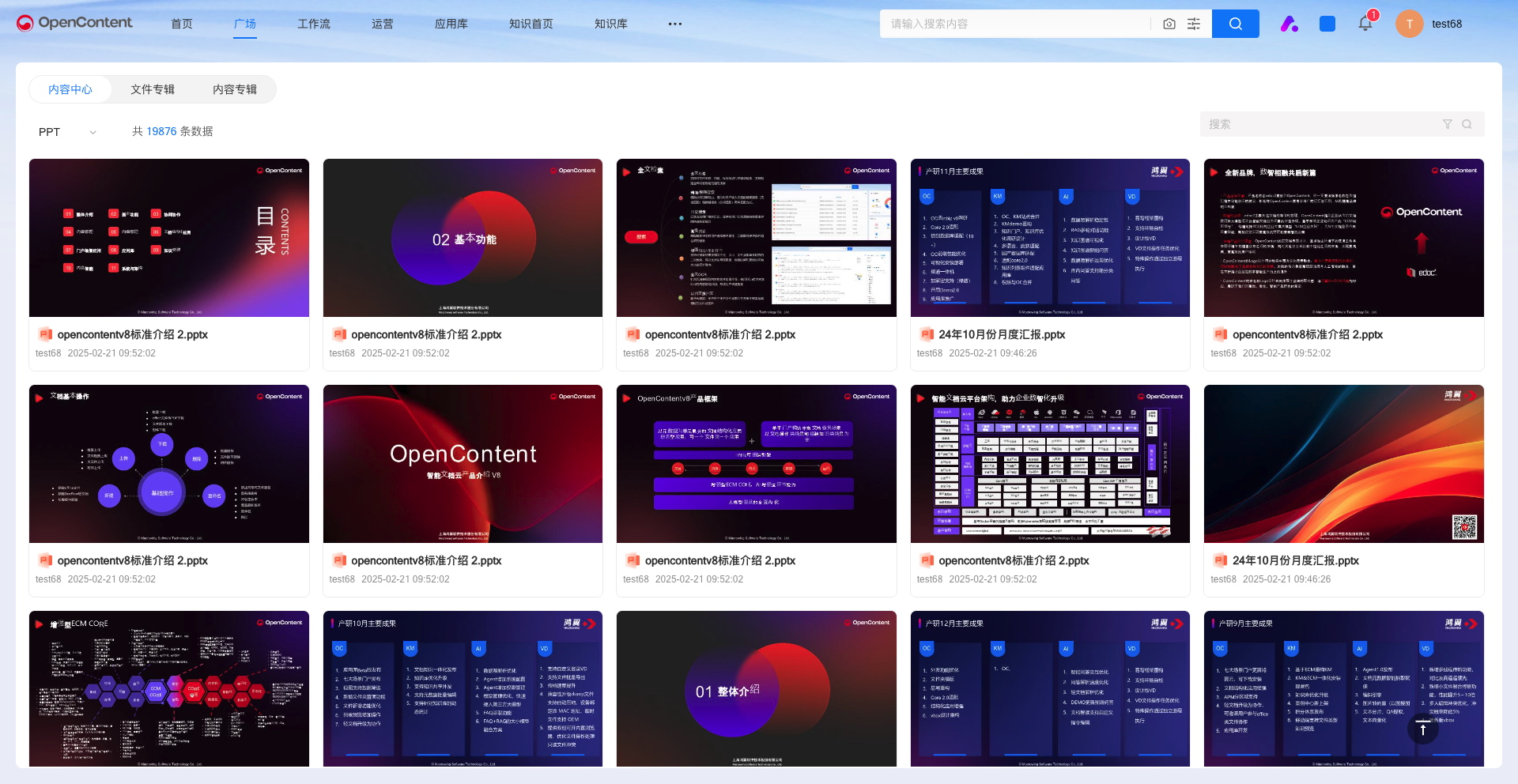
Task: Switch to the 文件专辑 tab
Action: coord(153,89)
